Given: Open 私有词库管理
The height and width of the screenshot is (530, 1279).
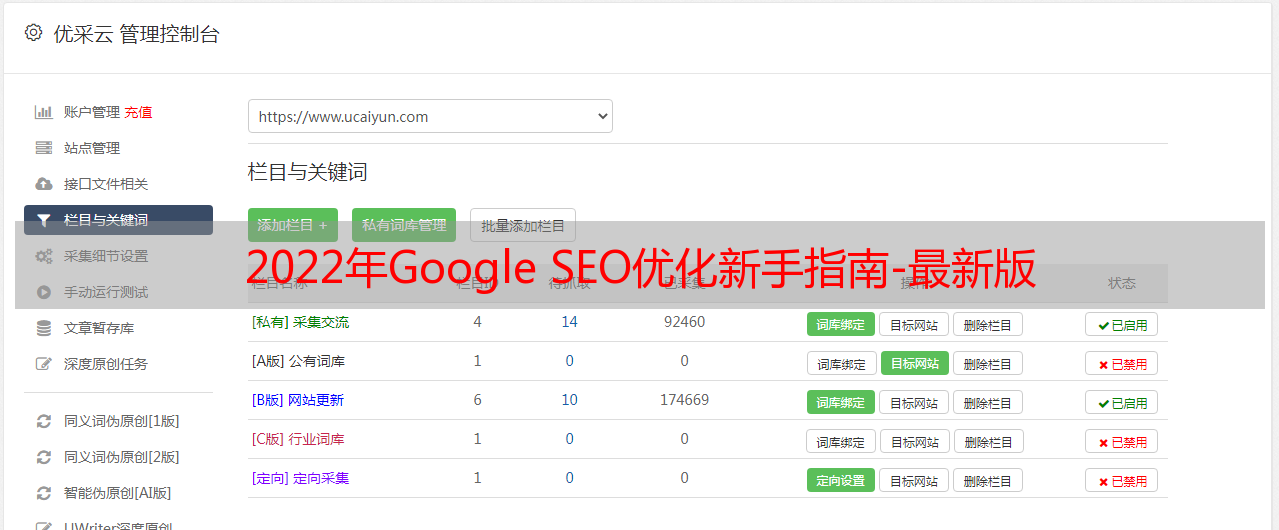Looking at the screenshot, I should (404, 225).
